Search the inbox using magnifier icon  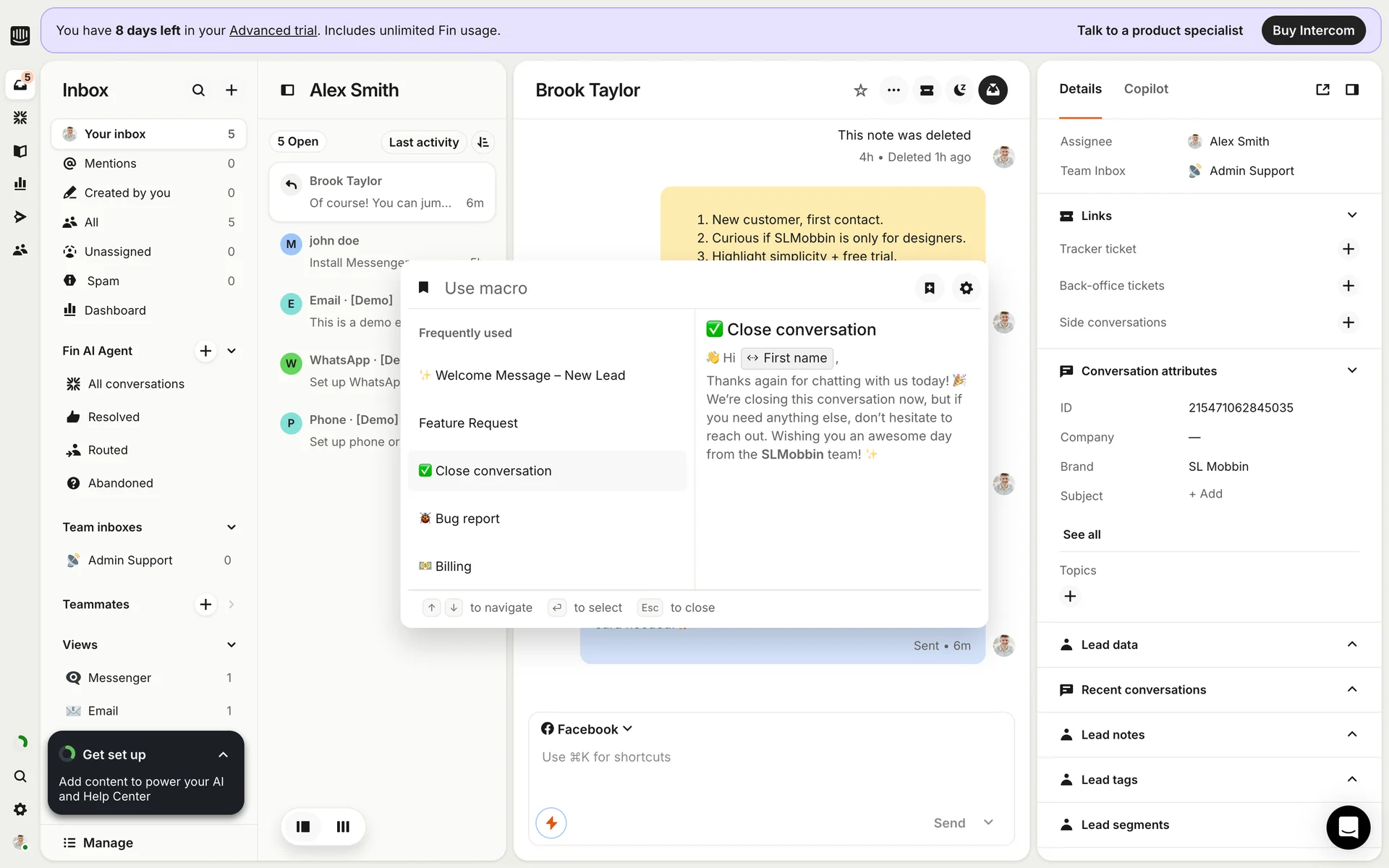click(198, 90)
